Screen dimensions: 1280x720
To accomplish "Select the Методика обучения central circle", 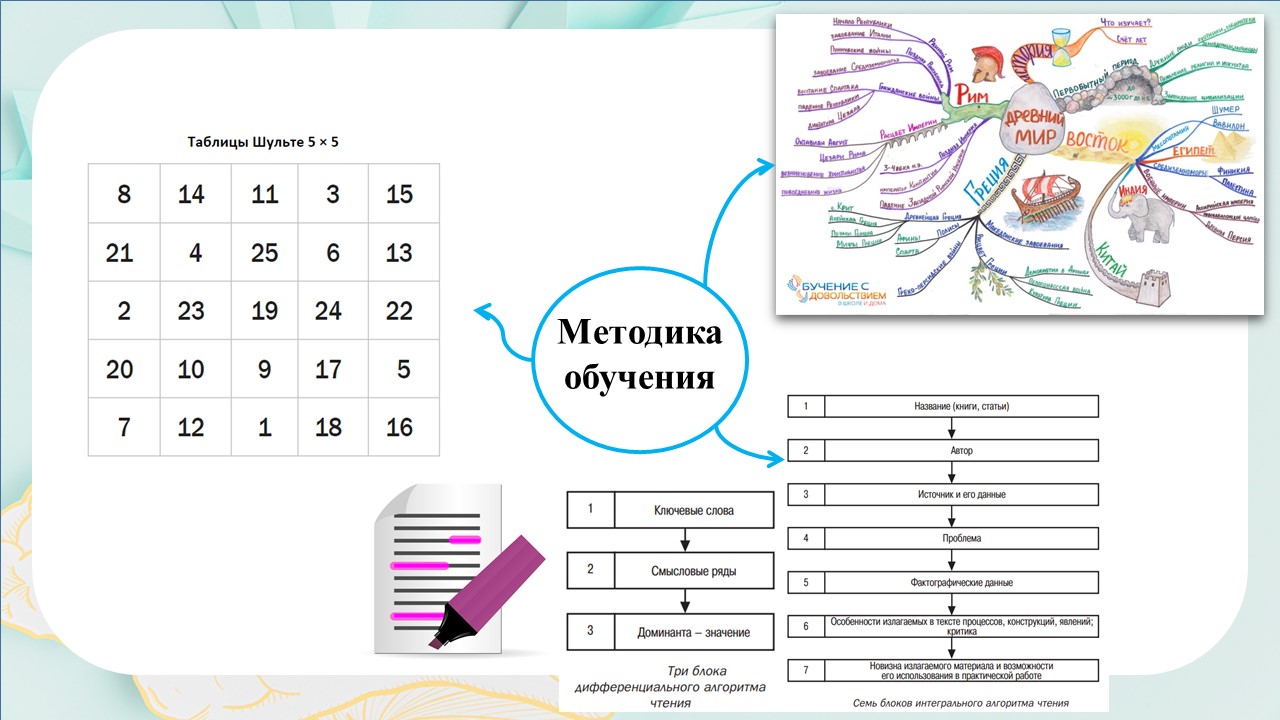I will (640, 356).
